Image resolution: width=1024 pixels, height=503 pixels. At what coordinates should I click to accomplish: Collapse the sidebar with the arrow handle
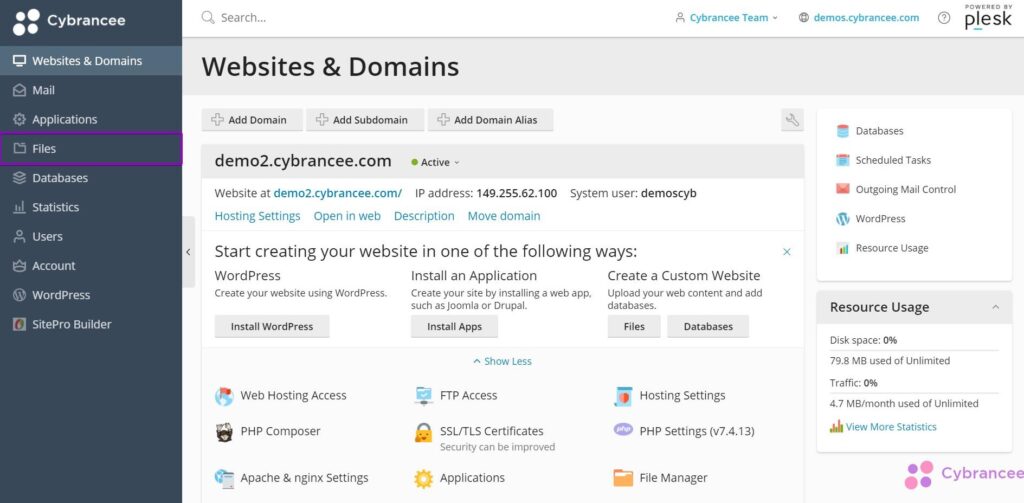(x=188, y=252)
